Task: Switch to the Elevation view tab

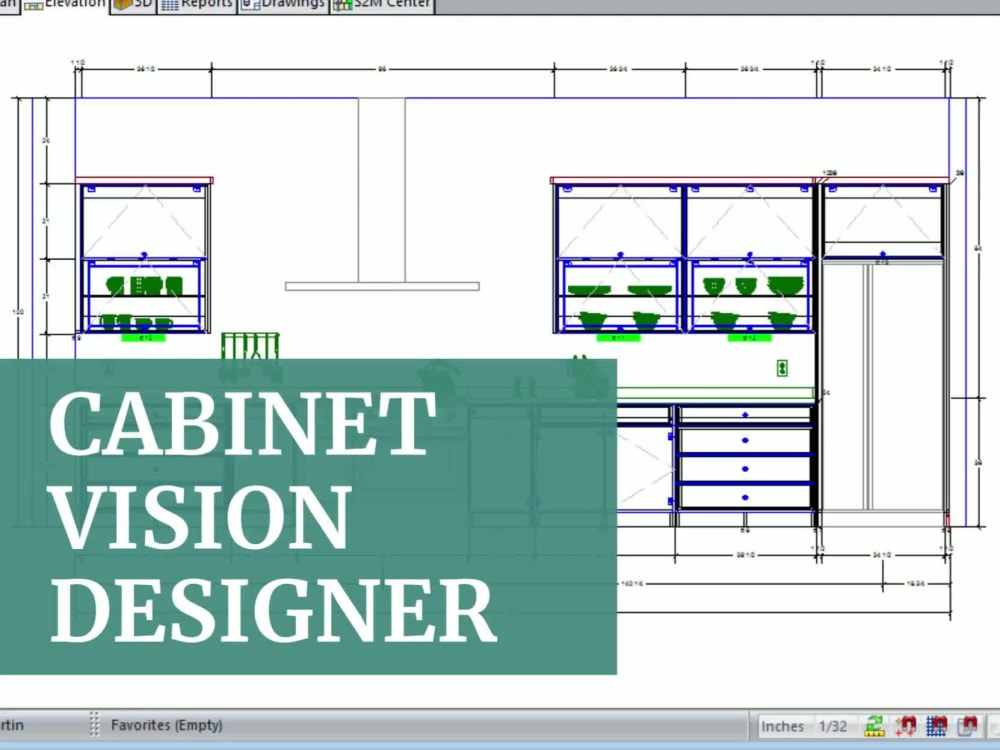Action: pyautogui.click(x=65, y=4)
